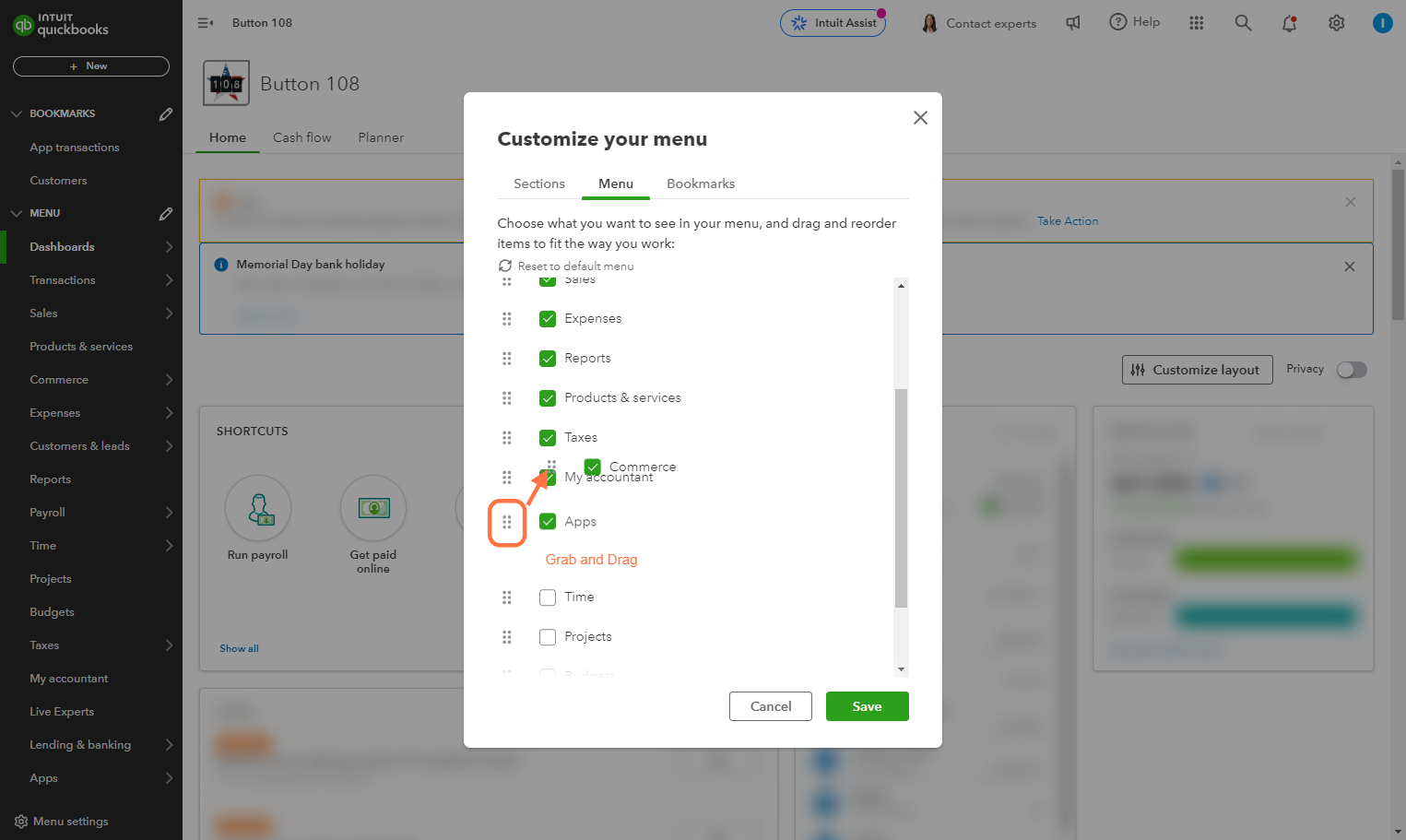Screen dimensions: 1406x840
Task: Grab the drag handle beside Reports
Action: click(507, 359)
